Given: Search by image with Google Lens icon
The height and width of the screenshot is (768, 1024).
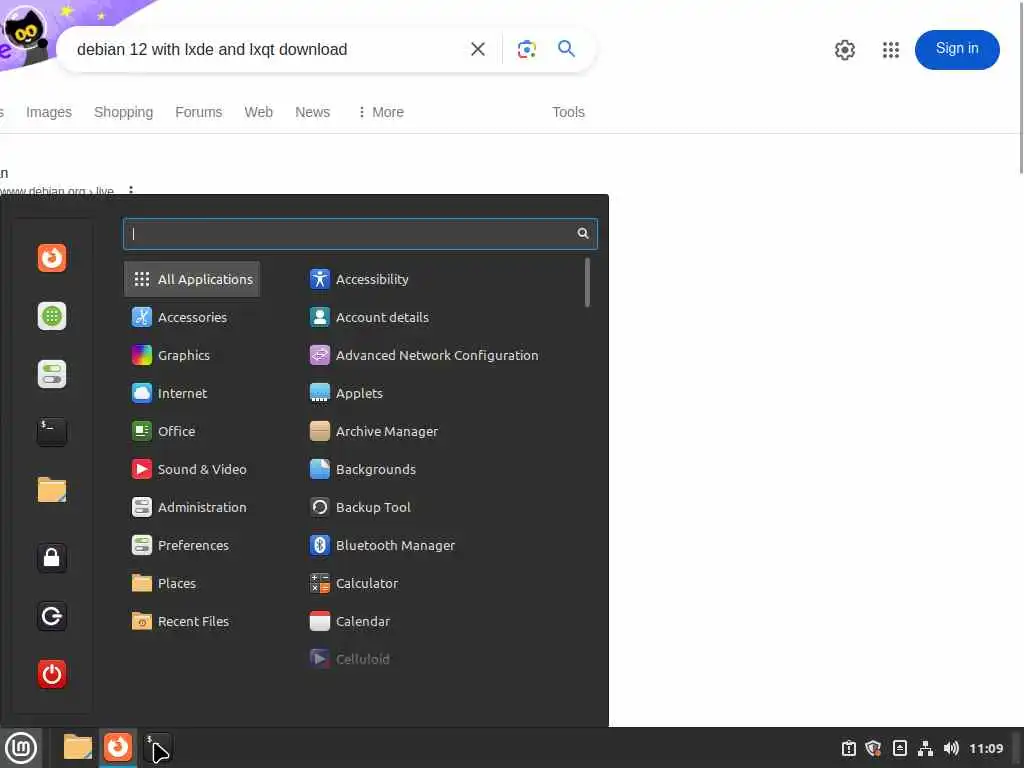Looking at the screenshot, I should 527,49.
